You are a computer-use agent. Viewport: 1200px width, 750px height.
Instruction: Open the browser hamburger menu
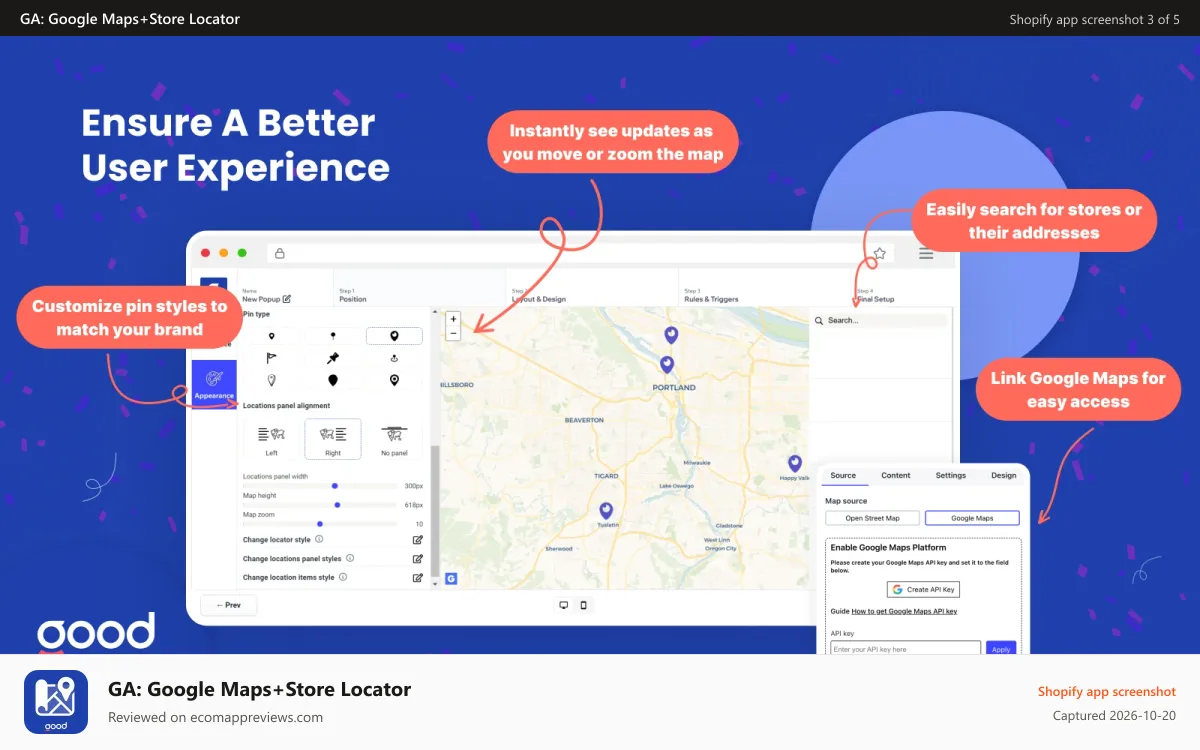[x=926, y=254]
